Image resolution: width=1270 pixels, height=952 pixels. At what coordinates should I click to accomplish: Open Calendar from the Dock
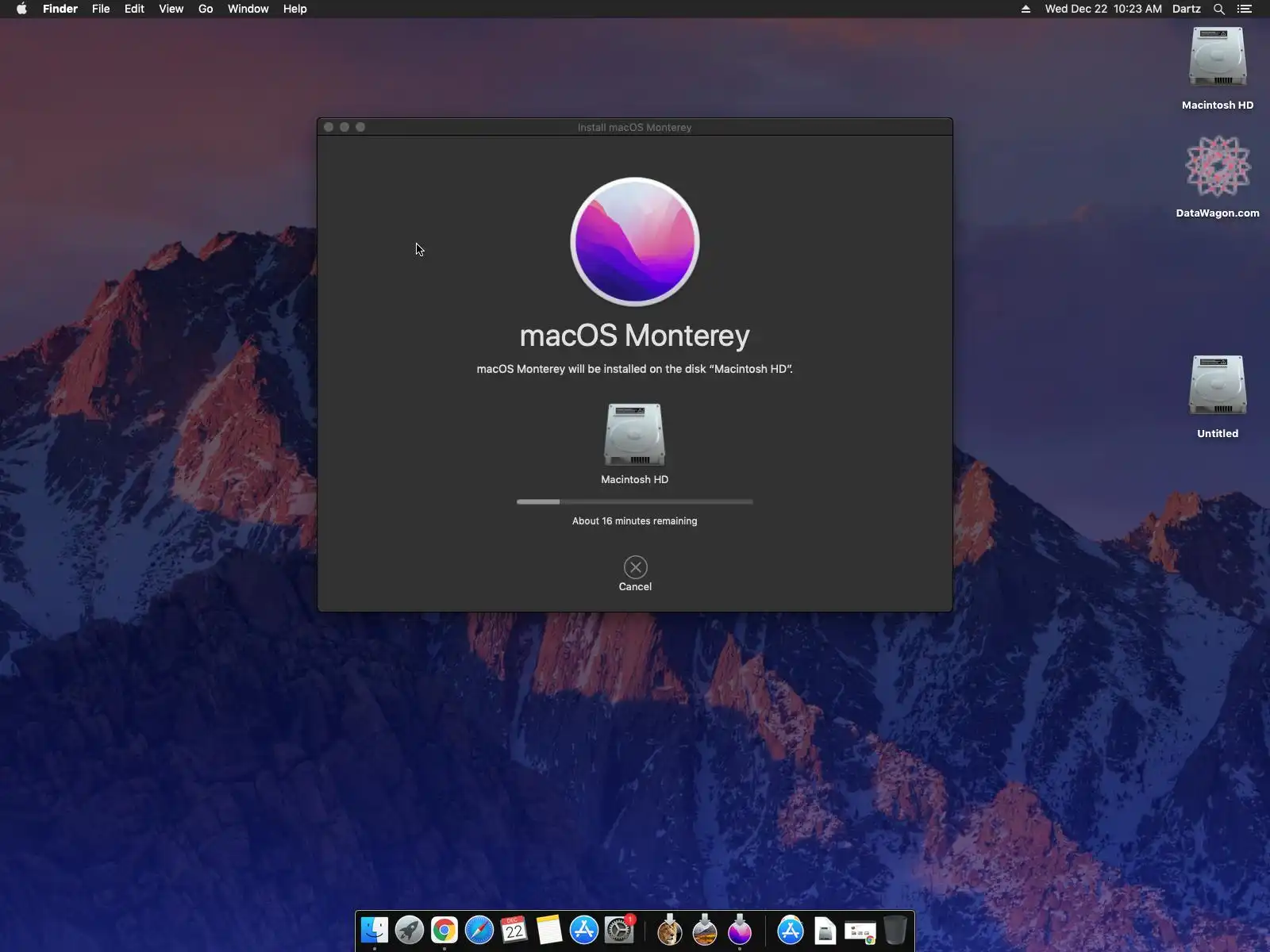(x=514, y=930)
